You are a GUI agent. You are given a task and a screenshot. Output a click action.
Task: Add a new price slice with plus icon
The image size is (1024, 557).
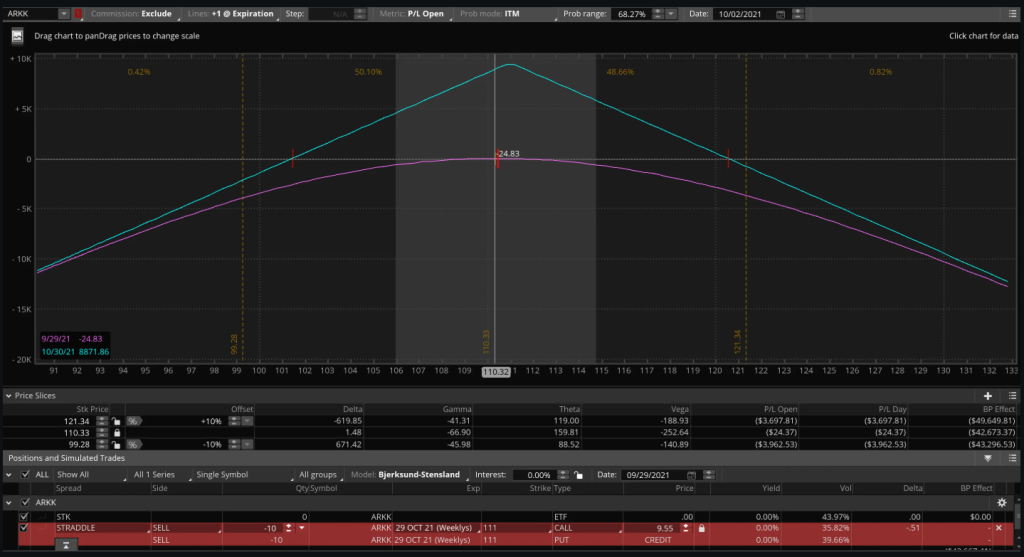coord(987,396)
